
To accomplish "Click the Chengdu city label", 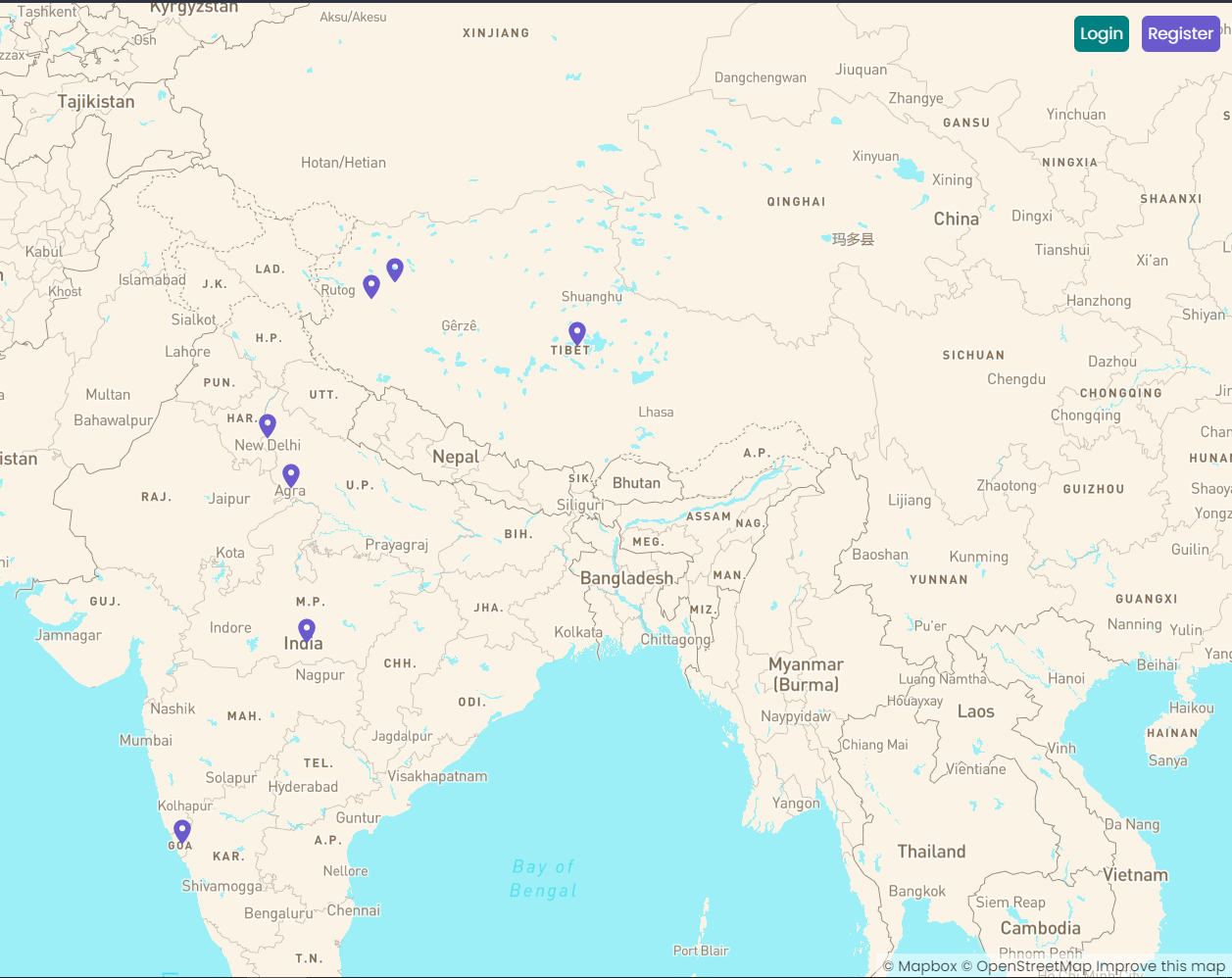I will click(x=1018, y=378).
